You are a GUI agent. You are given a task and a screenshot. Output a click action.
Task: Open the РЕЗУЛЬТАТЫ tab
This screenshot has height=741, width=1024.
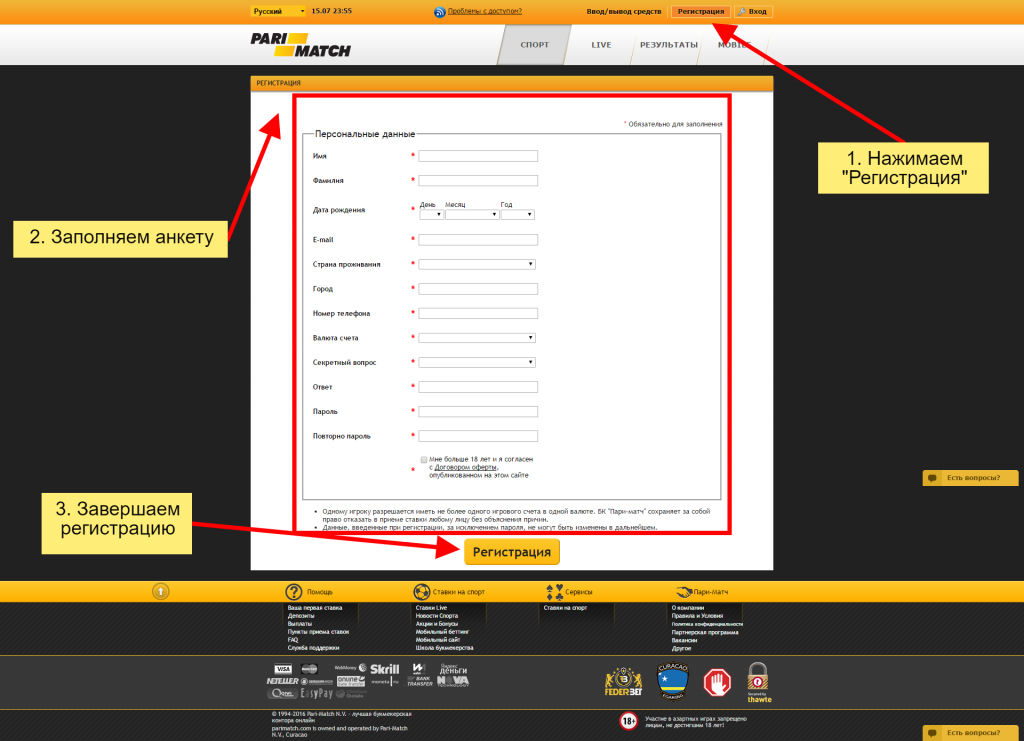pyautogui.click(x=668, y=45)
